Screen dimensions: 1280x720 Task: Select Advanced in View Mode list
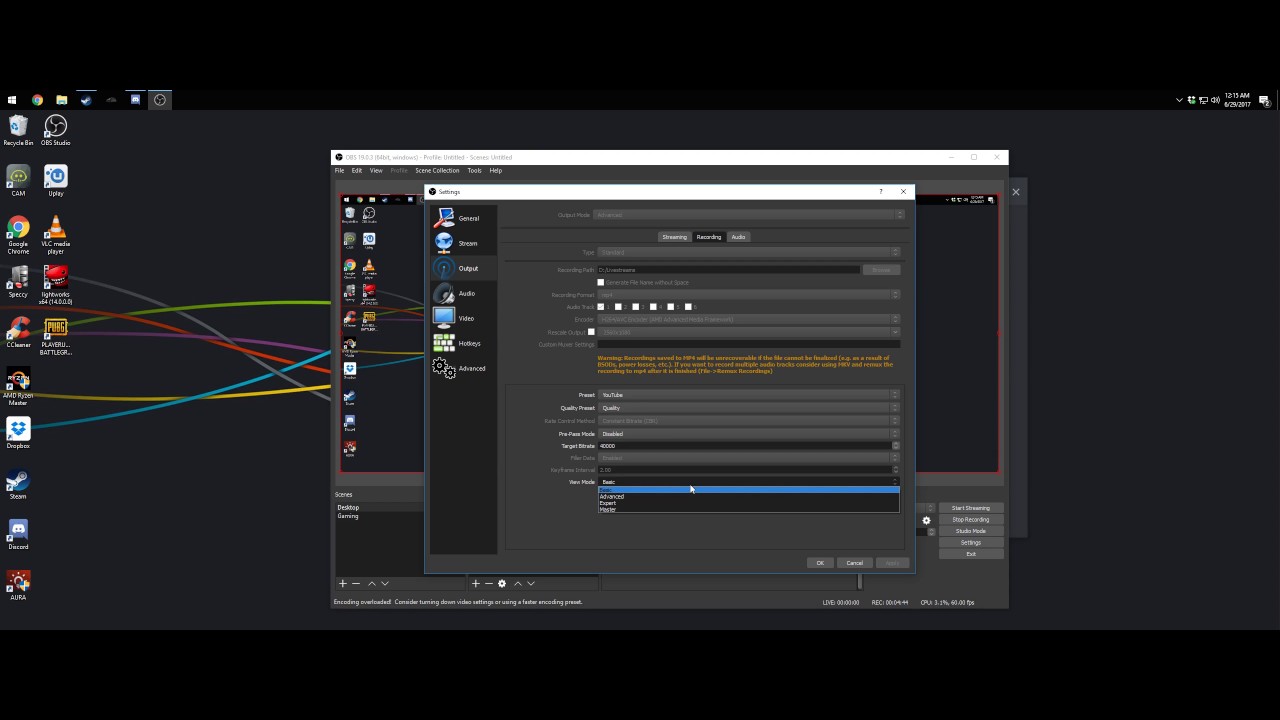tap(748, 497)
